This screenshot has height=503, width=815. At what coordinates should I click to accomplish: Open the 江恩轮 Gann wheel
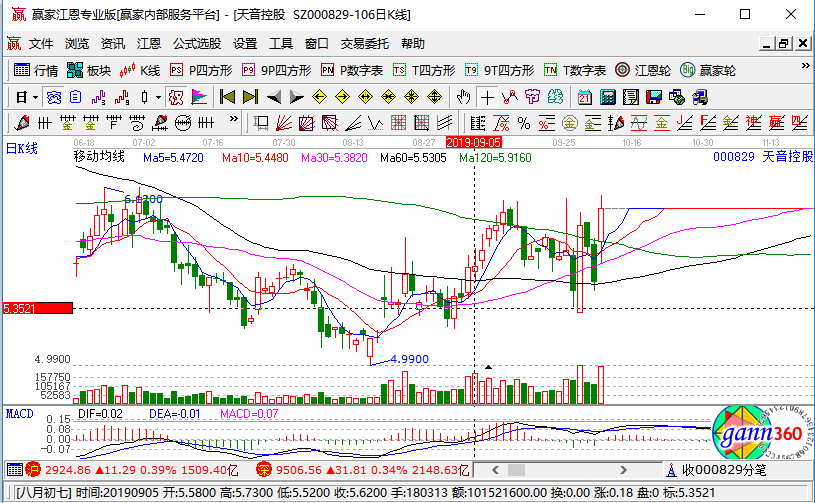tap(642, 70)
